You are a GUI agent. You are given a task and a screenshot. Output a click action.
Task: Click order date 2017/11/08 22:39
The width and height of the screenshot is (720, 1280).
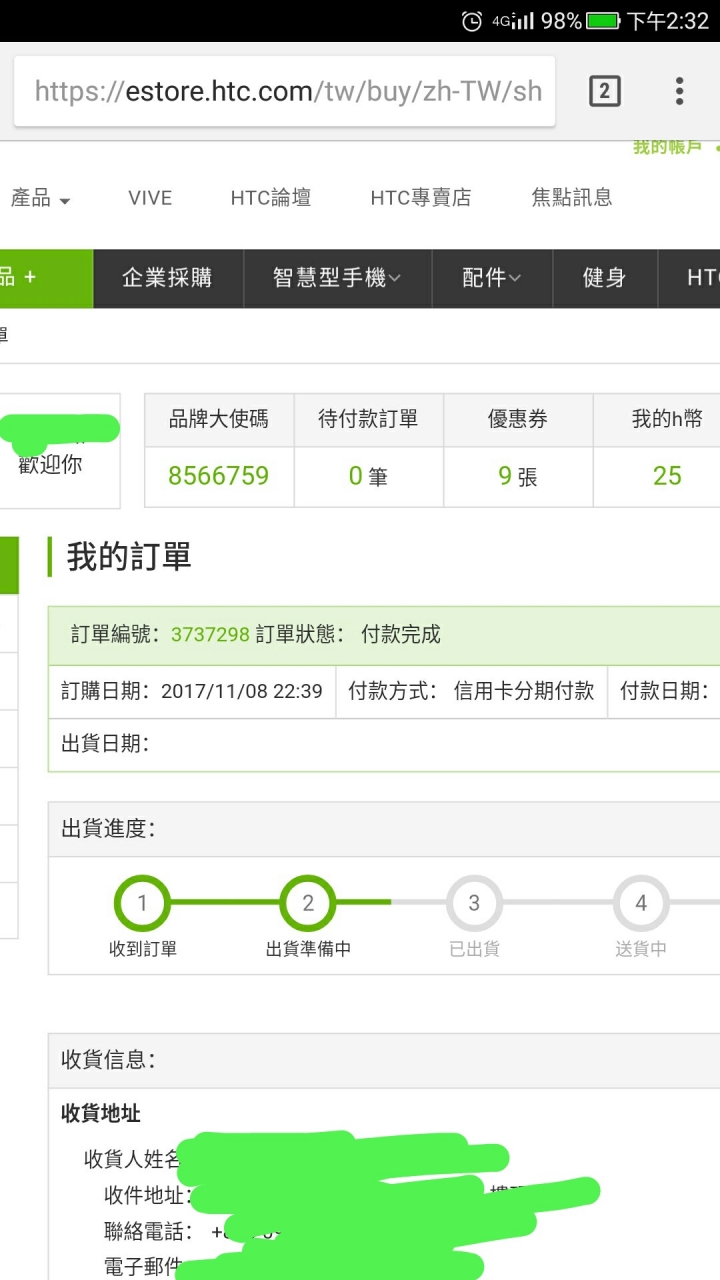coord(242,691)
